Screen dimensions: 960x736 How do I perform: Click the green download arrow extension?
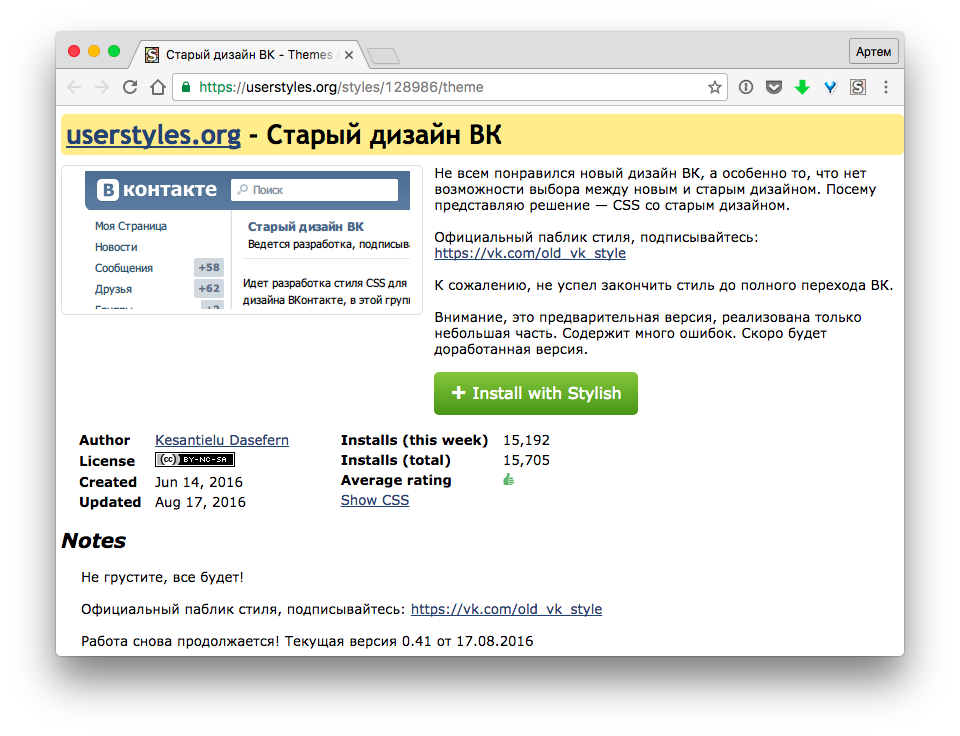click(x=801, y=87)
